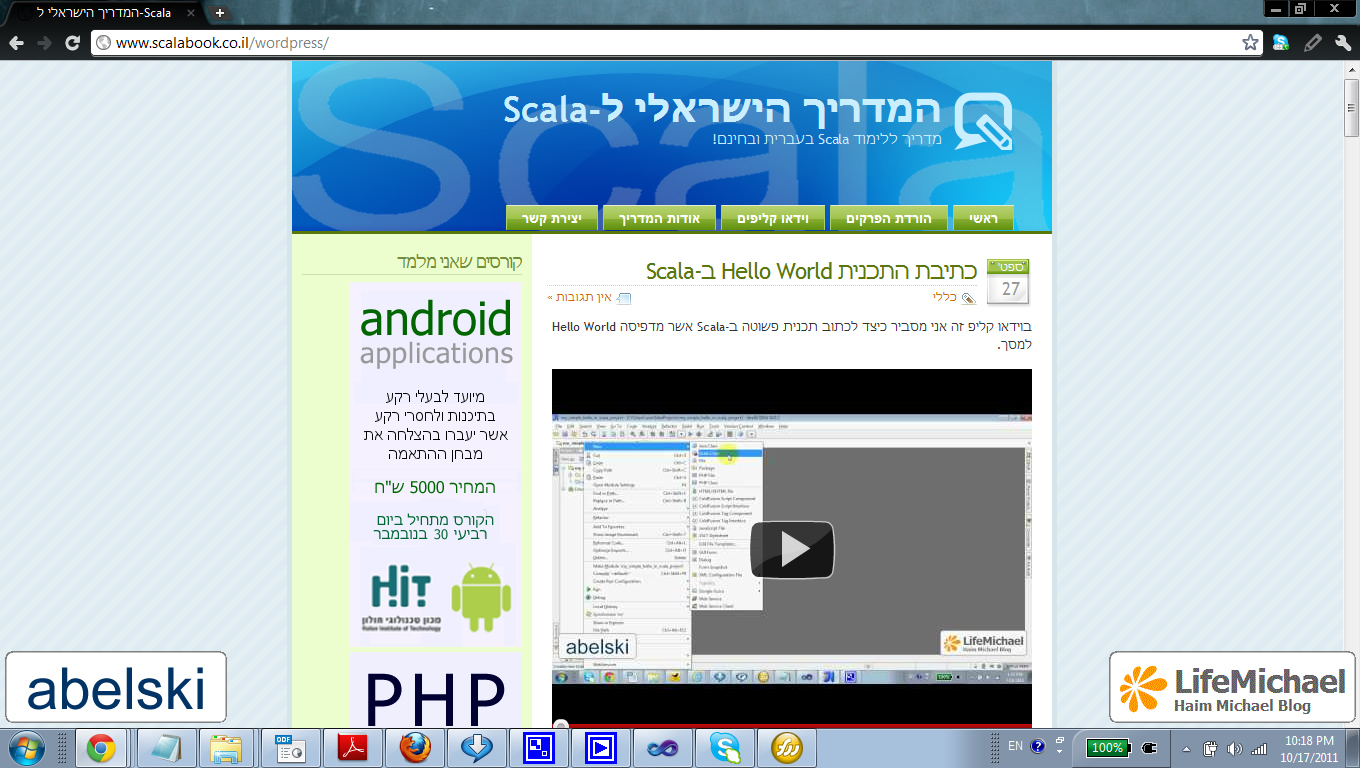1360x768 pixels.
Task: Click the Chrome icon in the taskbar
Action: click(x=100, y=747)
